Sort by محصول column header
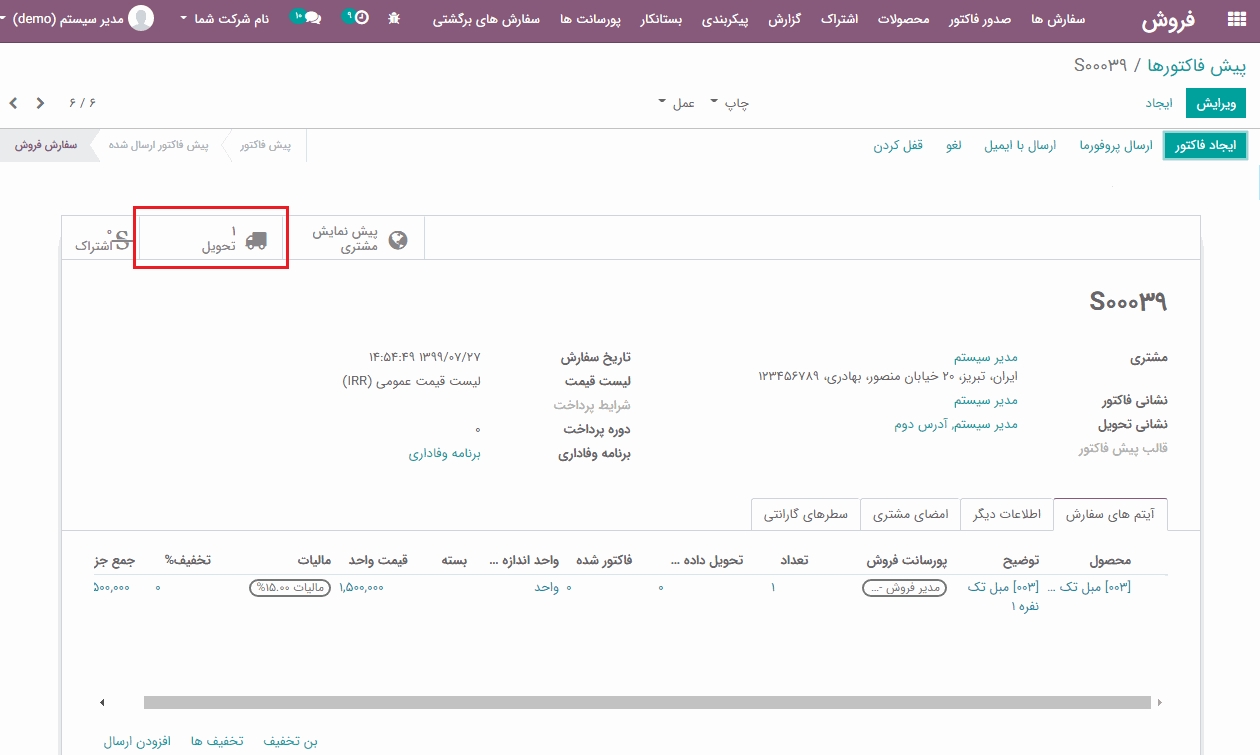This screenshot has height=755, width=1260. pyautogui.click(x=1110, y=560)
